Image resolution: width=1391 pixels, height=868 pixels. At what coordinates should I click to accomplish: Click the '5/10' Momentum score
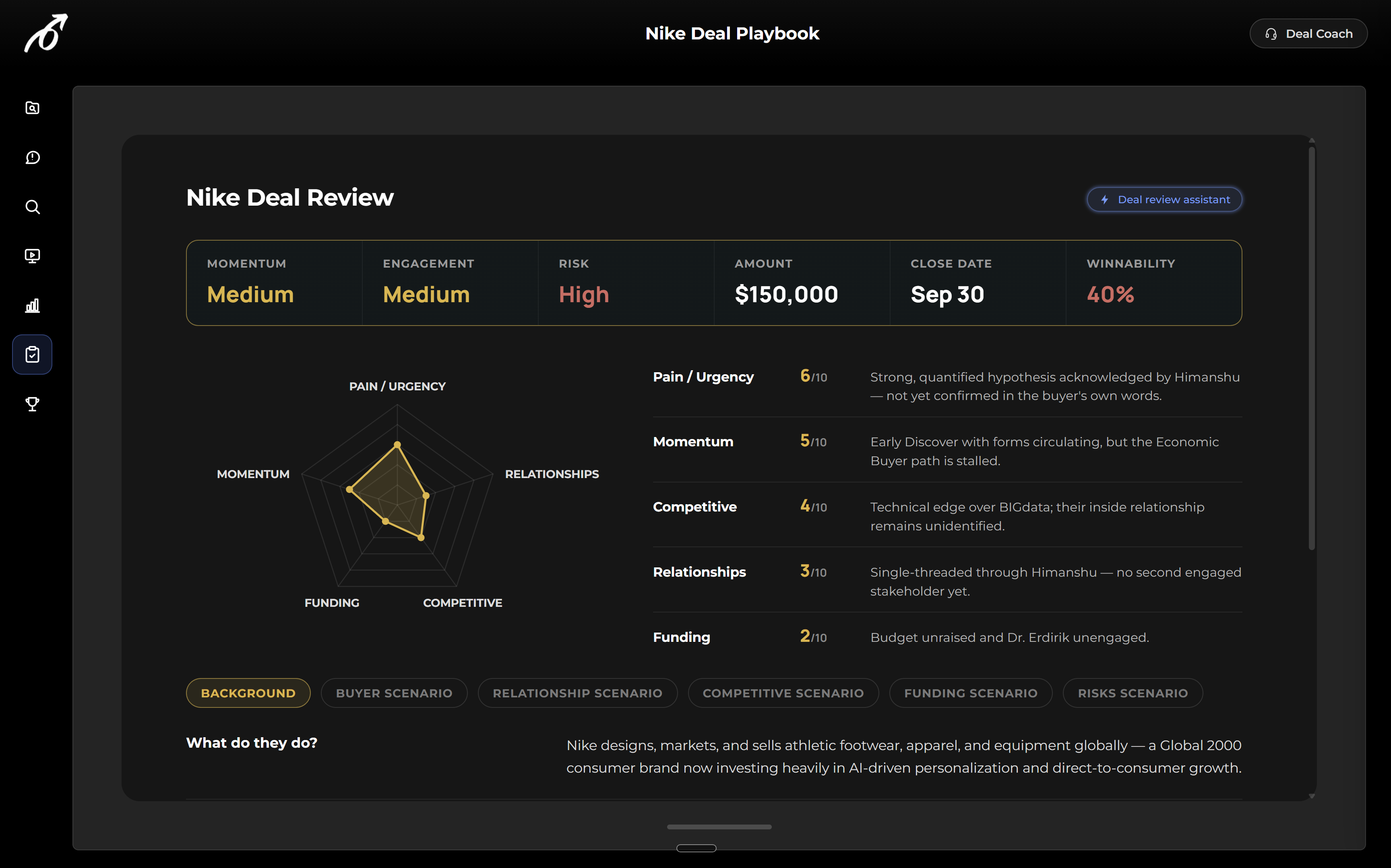(x=813, y=441)
